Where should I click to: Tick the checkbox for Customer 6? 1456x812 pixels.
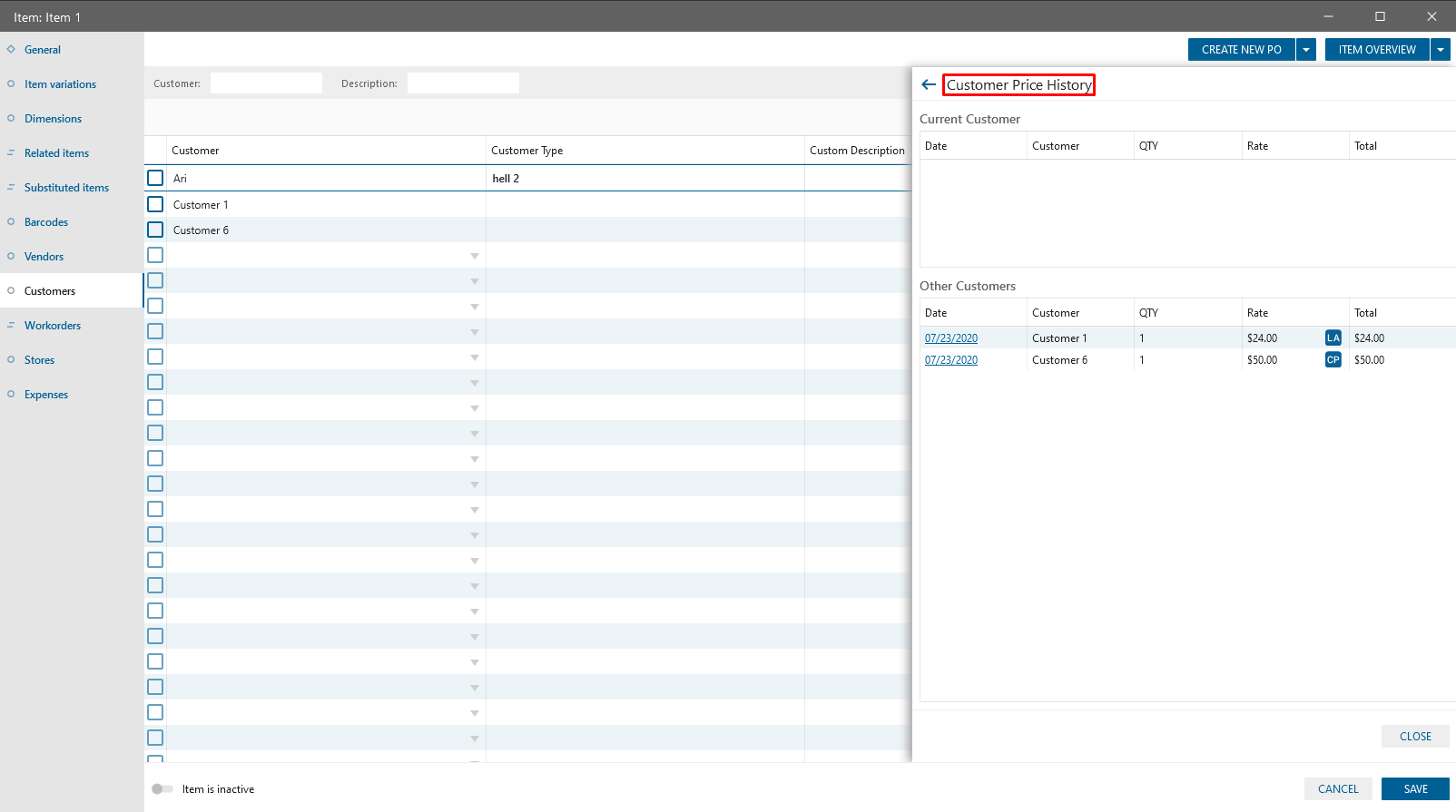(155, 230)
